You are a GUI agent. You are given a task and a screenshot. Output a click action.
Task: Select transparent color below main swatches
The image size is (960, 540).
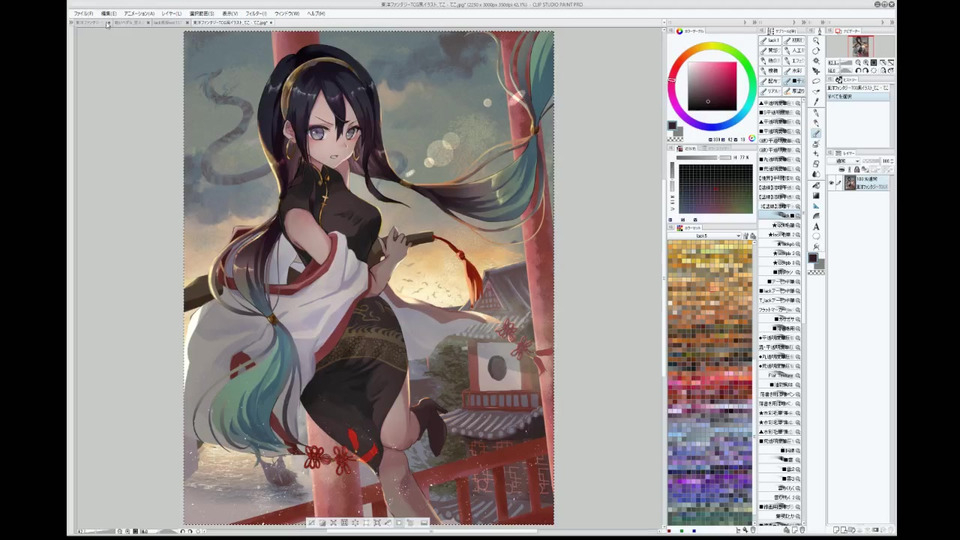tap(675, 138)
